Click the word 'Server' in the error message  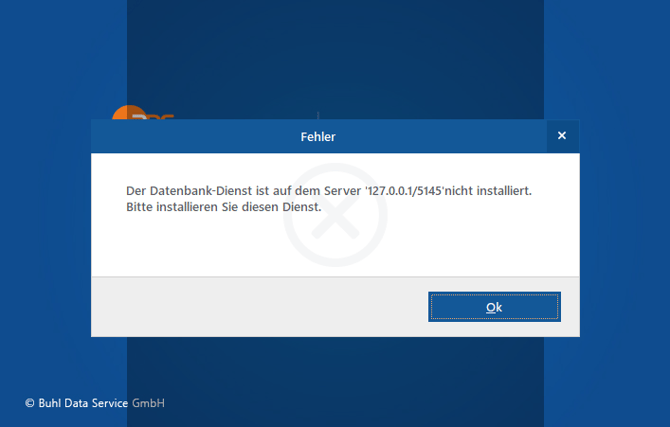342,191
